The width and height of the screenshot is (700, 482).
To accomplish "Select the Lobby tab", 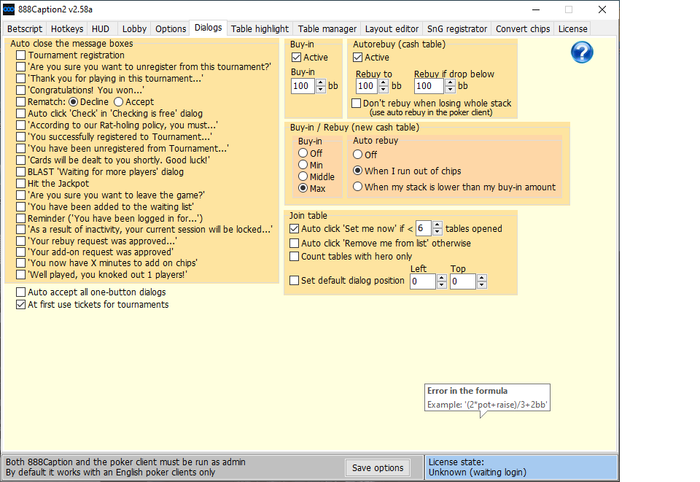I will (x=134, y=29).
